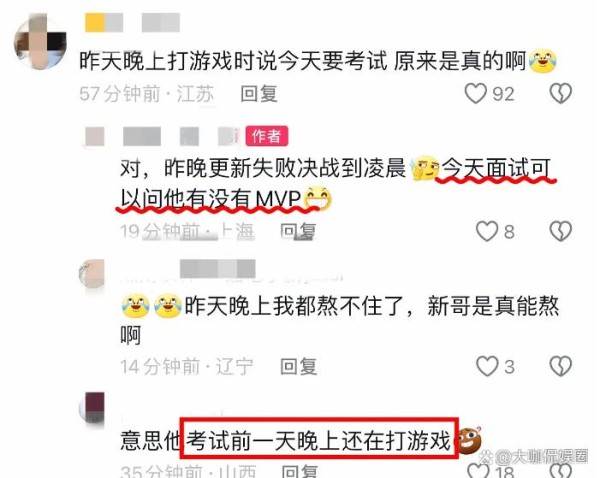
Task: Reply to the author's 19分钟前 comment
Action: pyautogui.click(x=298, y=231)
